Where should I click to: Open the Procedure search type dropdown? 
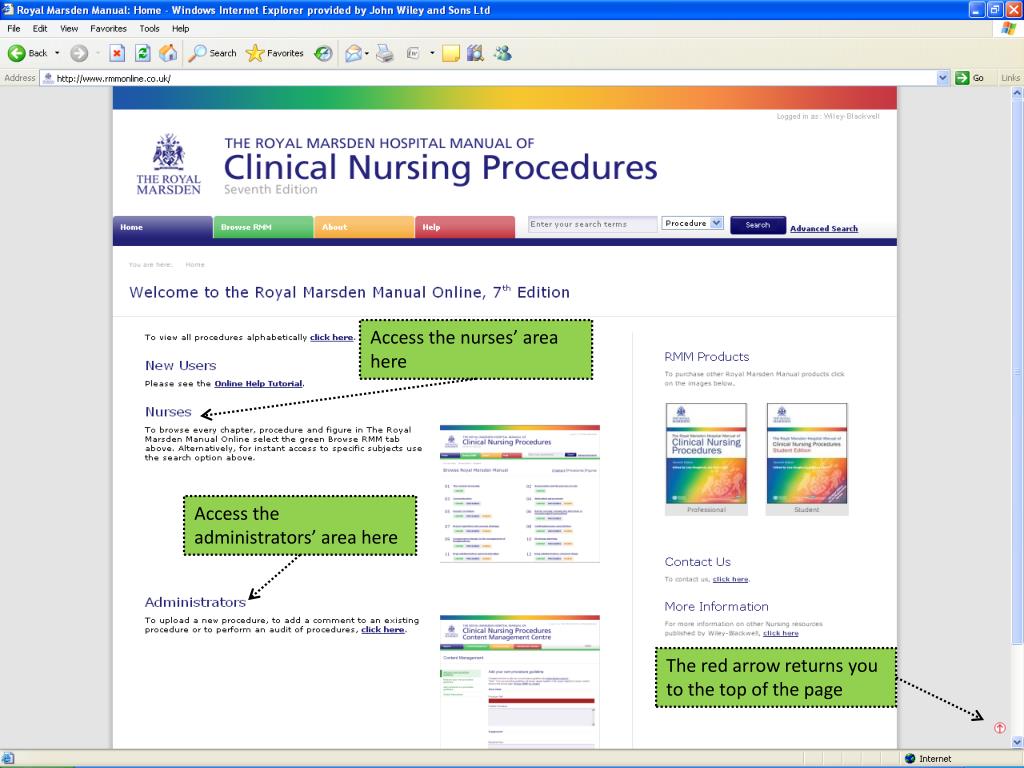pyautogui.click(x=692, y=223)
